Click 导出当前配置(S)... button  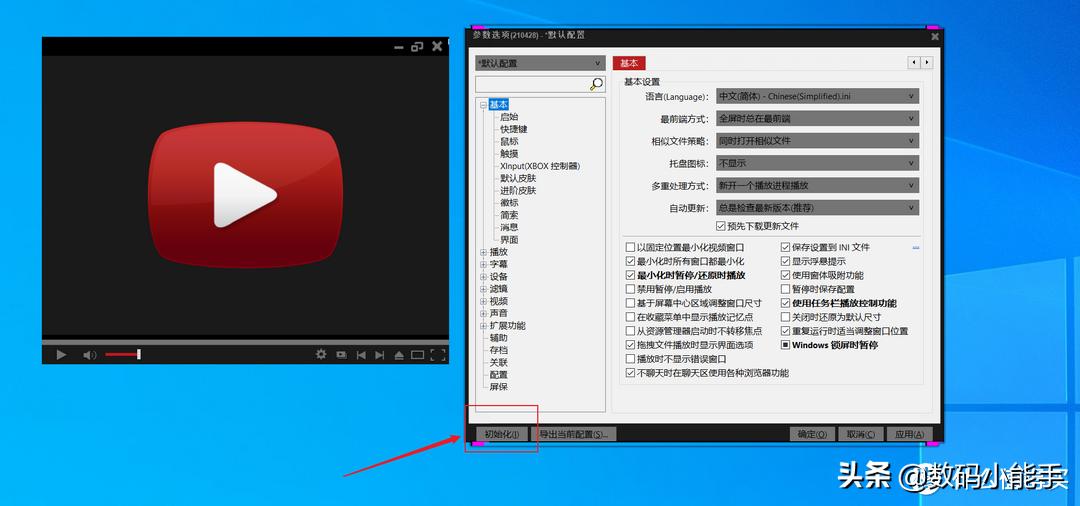(573, 434)
